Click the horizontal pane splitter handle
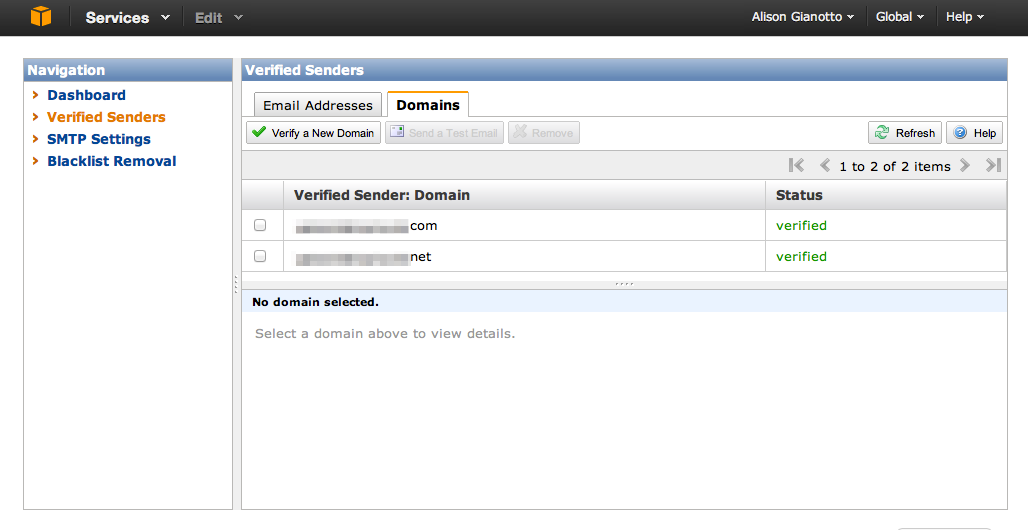The height and width of the screenshot is (530, 1028). (624, 284)
